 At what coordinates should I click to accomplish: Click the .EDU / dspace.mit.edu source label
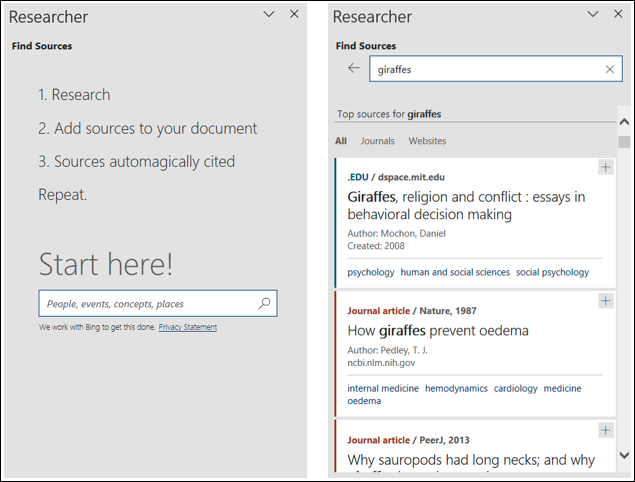click(396, 177)
